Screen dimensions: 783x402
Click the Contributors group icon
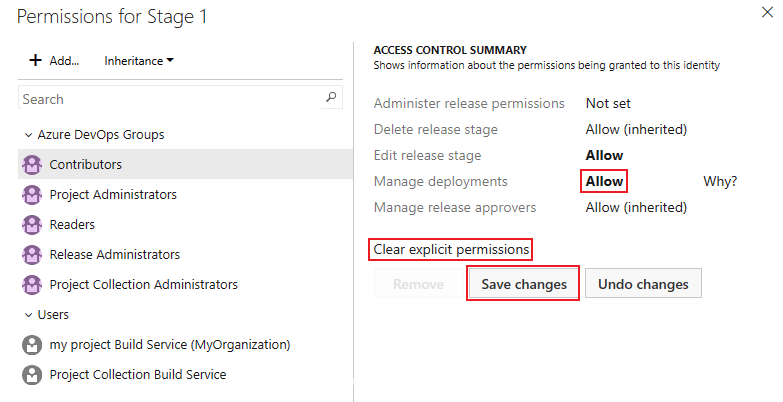click(x=31, y=164)
